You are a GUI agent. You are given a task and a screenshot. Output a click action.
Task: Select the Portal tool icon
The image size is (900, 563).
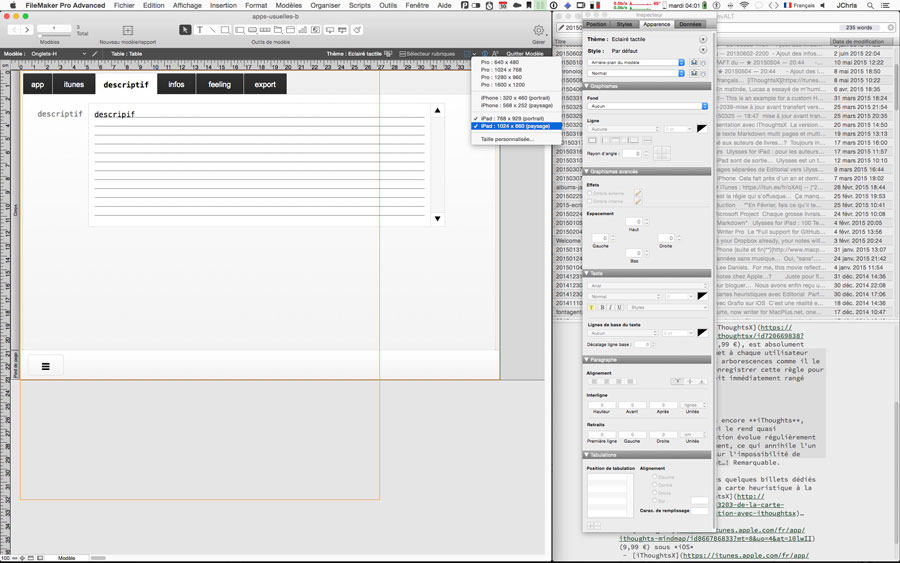290,30
